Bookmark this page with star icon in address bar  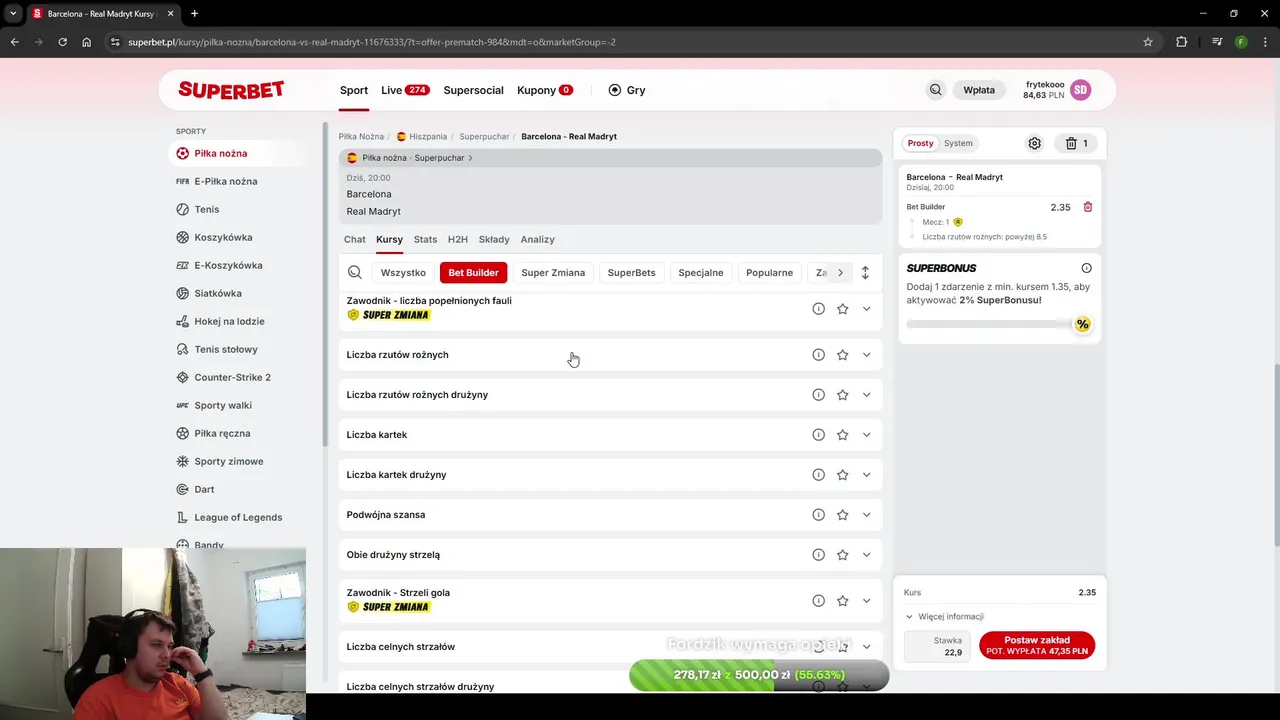click(x=1148, y=42)
